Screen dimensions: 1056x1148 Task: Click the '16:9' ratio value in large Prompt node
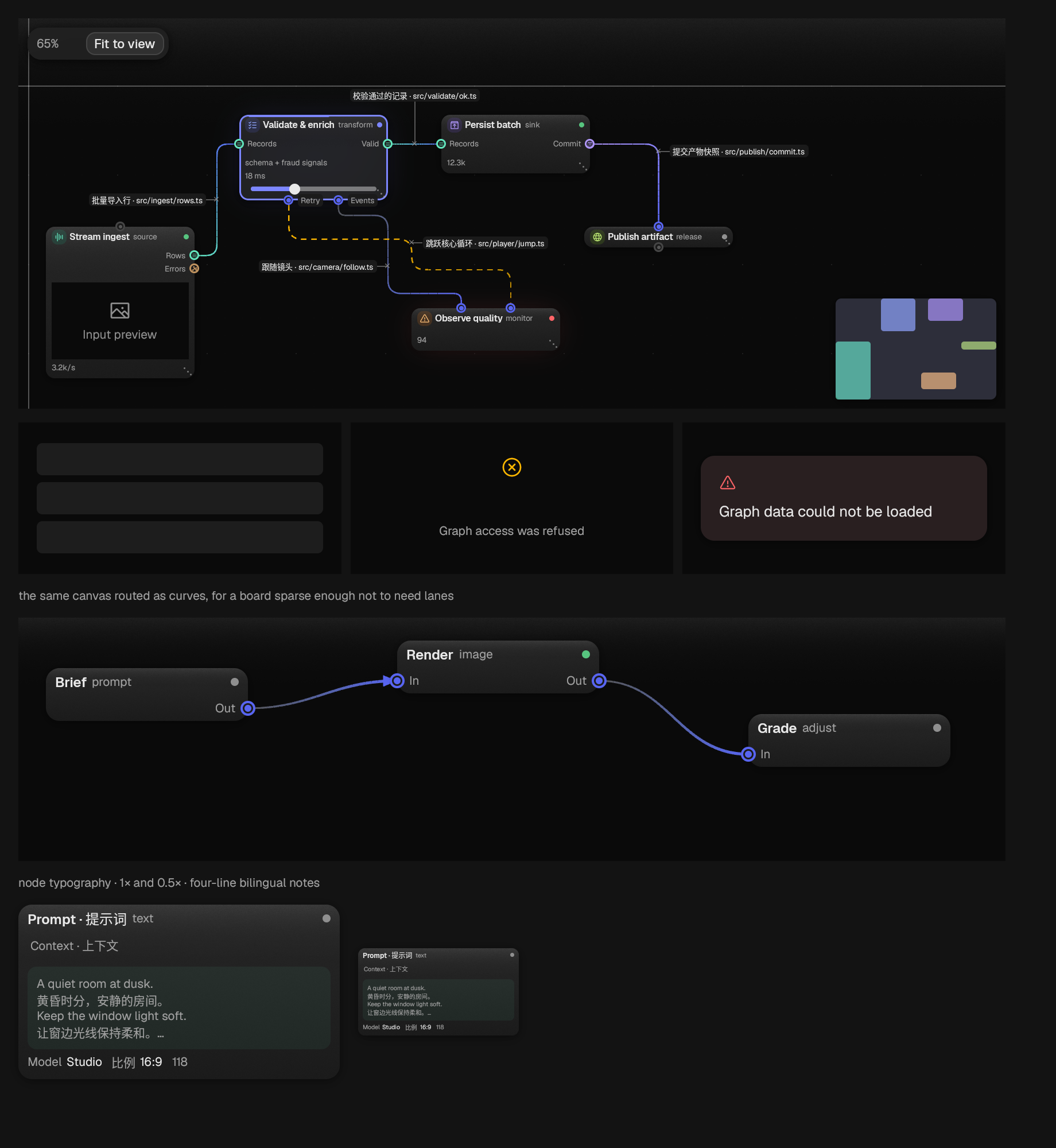point(151,1062)
